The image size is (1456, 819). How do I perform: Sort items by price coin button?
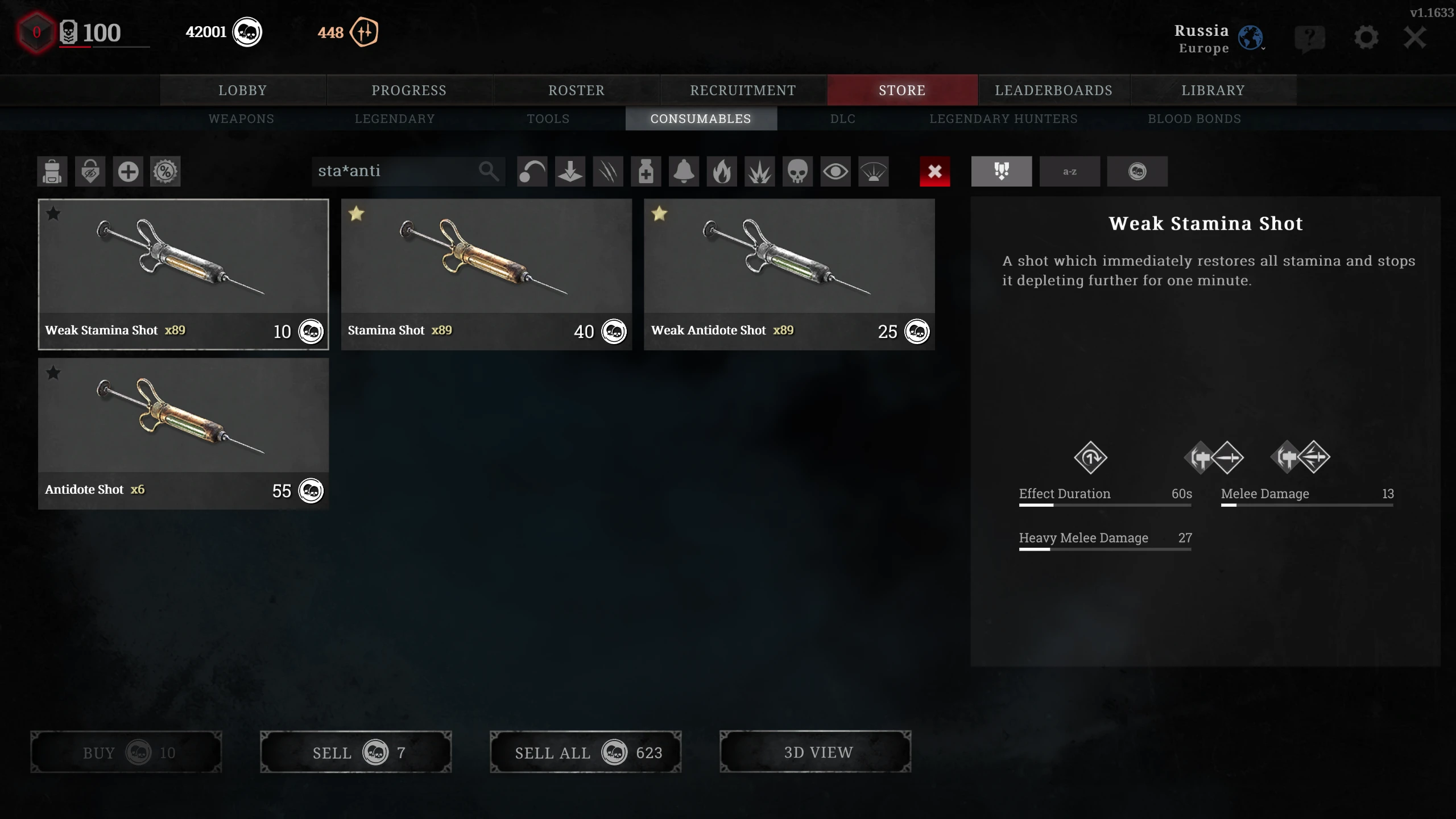1137,171
